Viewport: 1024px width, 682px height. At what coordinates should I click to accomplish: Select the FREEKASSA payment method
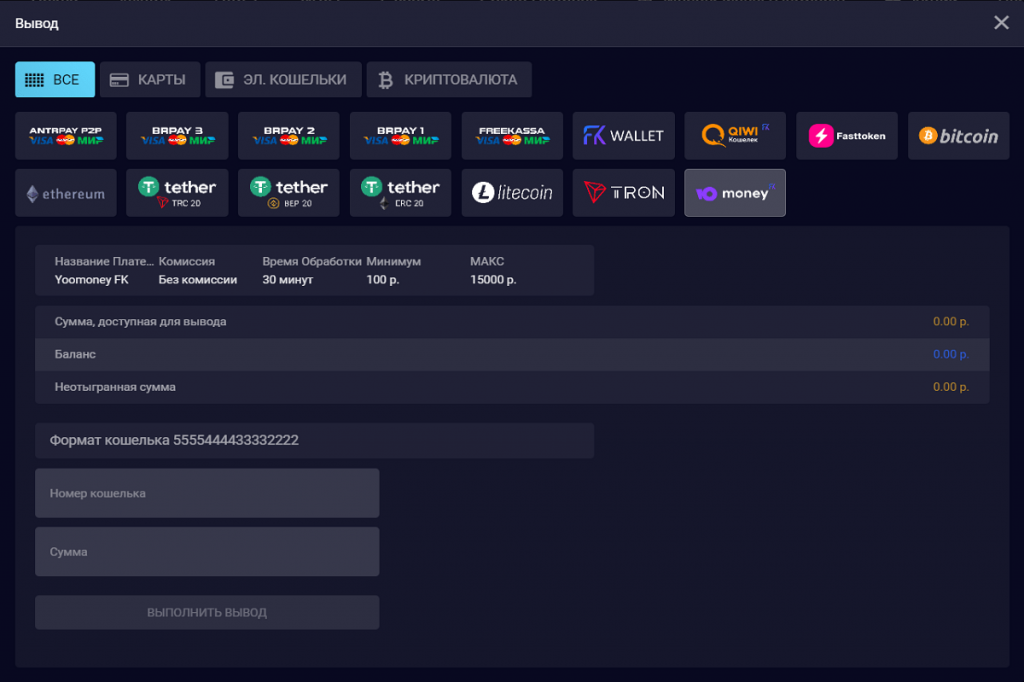[x=512, y=136]
